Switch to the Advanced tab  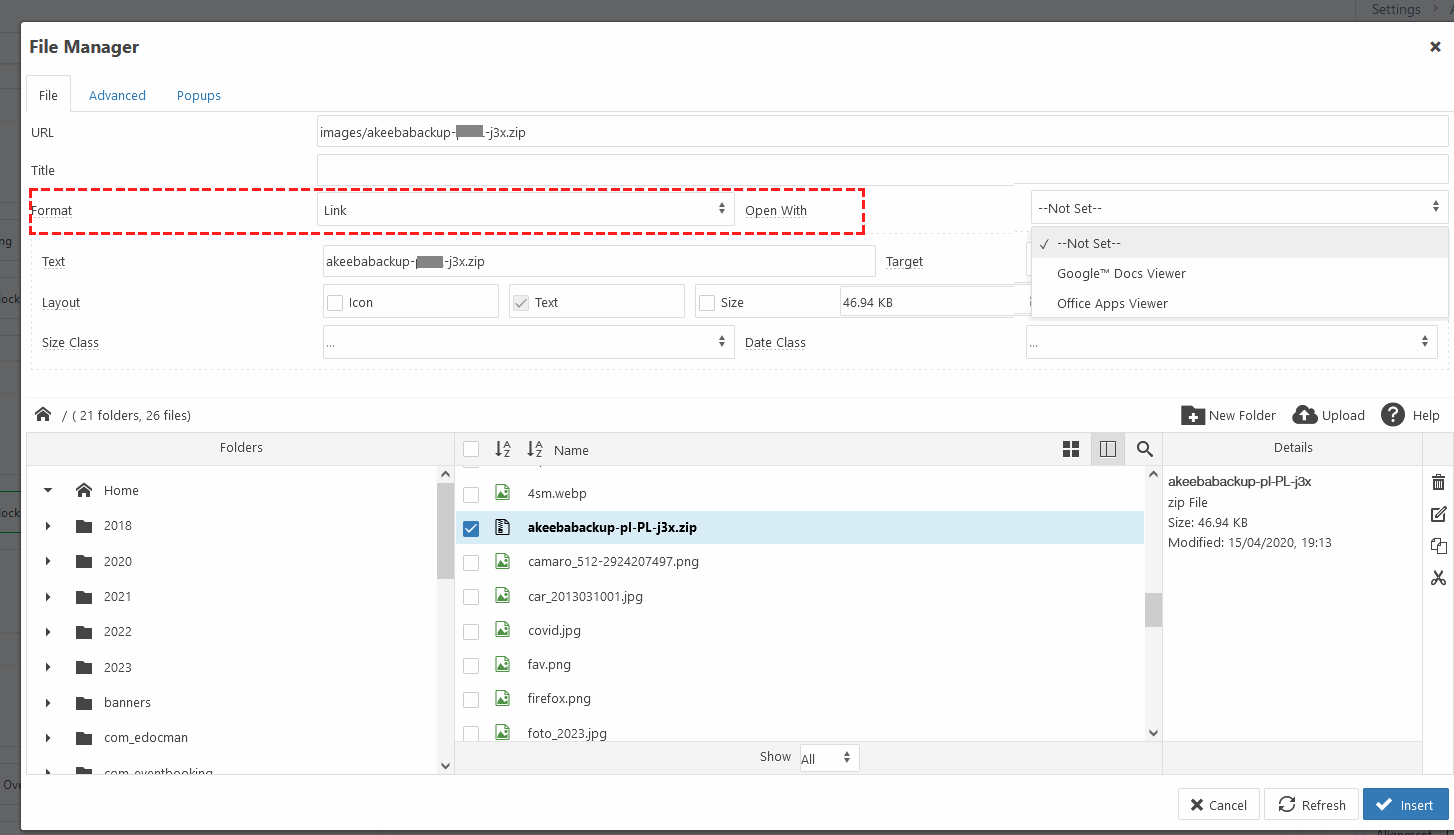(x=117, y=95)
